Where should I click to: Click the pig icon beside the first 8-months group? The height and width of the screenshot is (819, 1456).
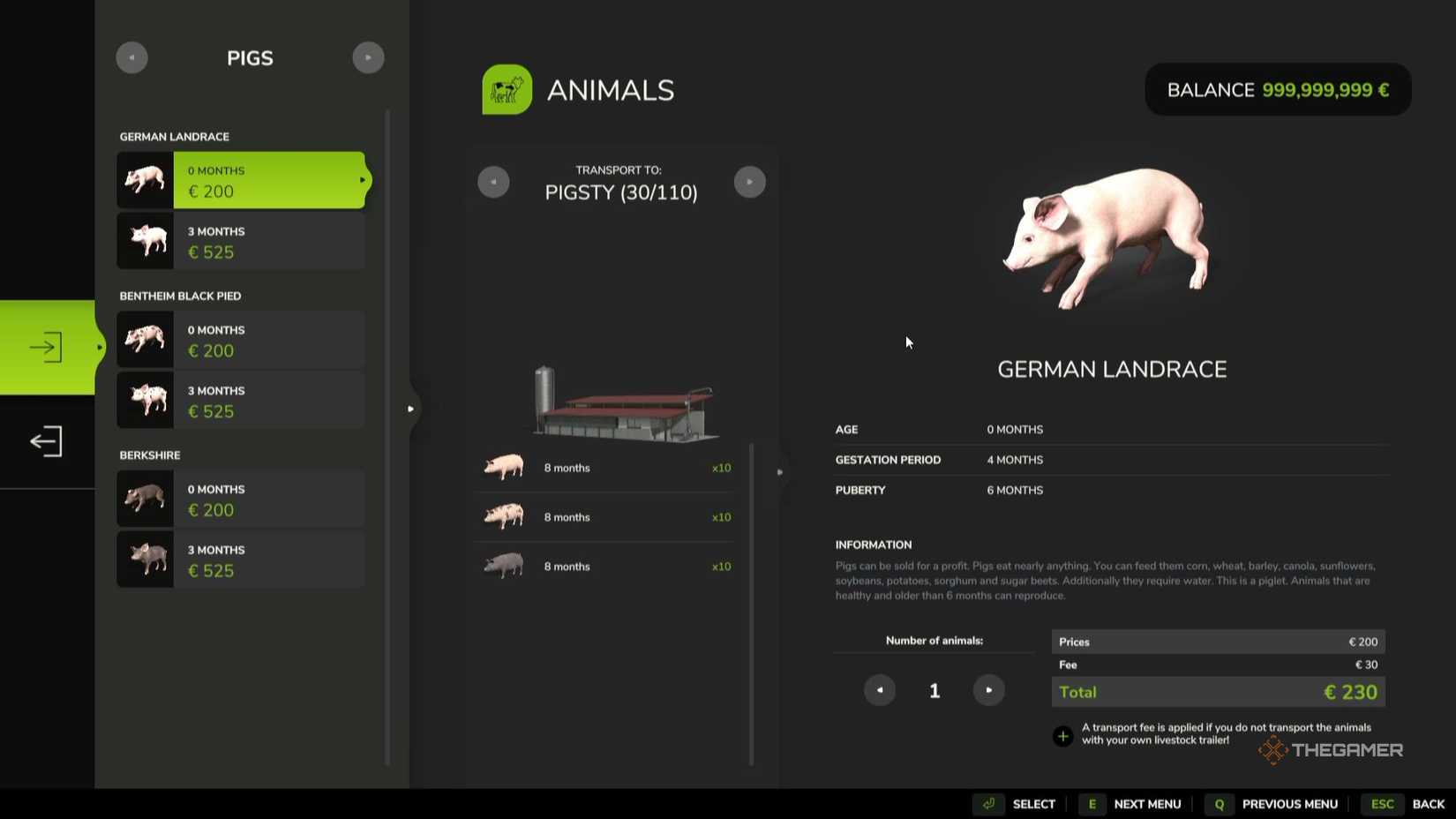pyautogui.click(x=503, y=467)
